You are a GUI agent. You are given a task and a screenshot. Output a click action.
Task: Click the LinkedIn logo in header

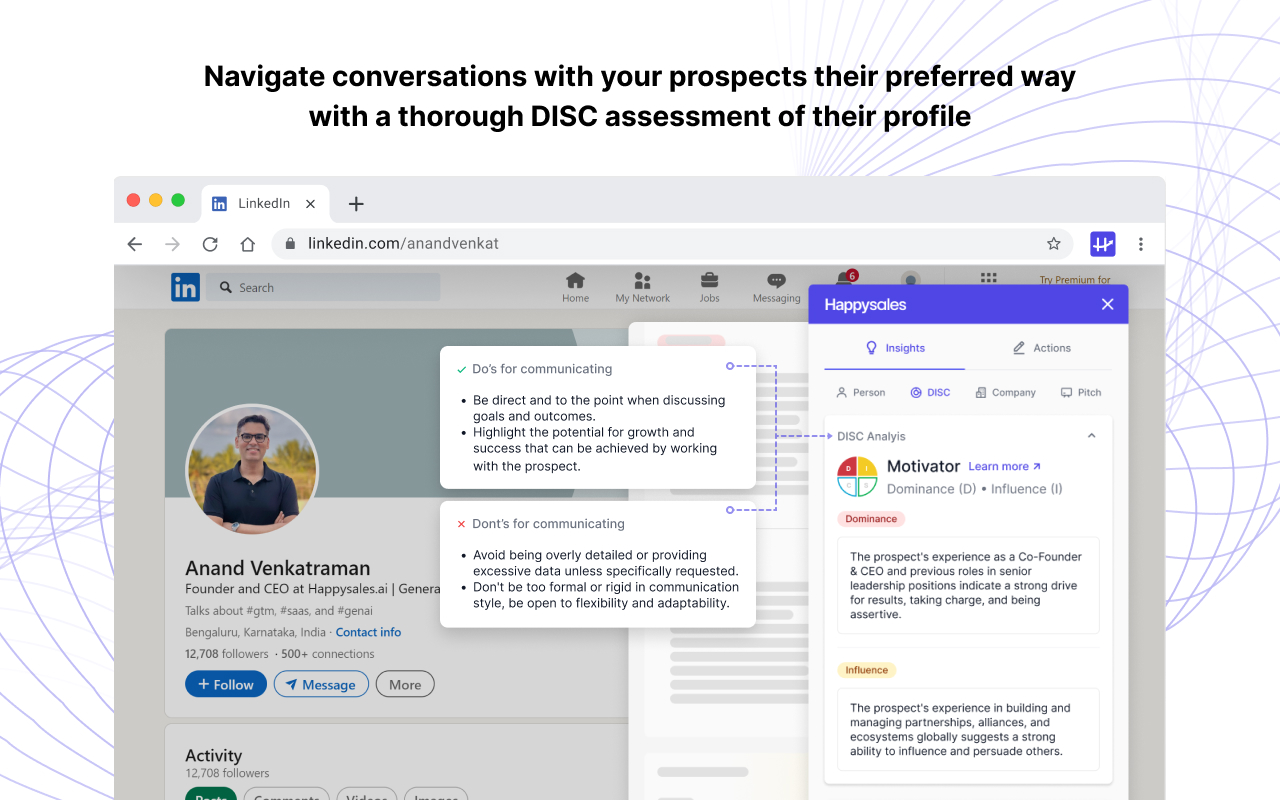pos(185,287)
